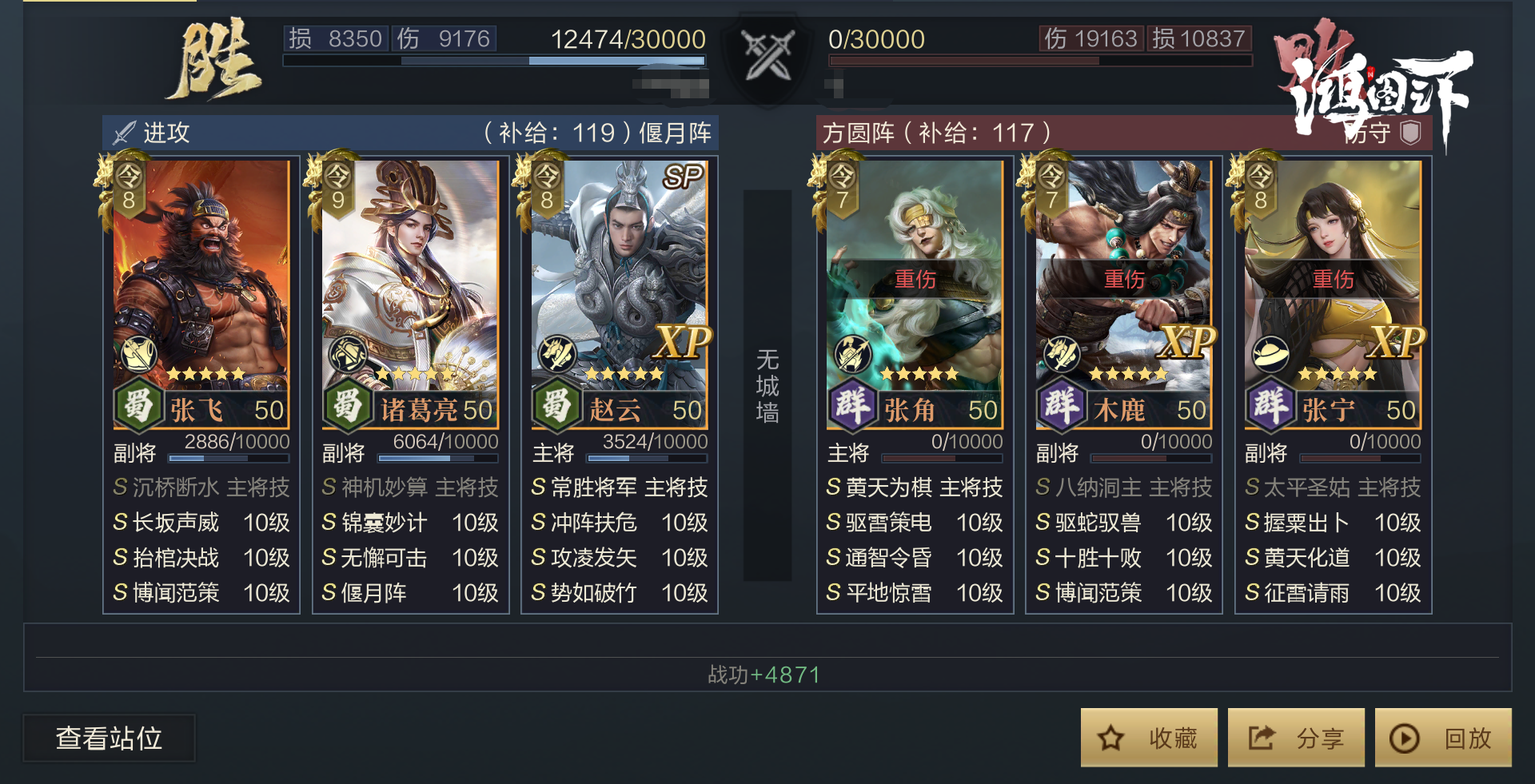Click the 群 faction badge of 张宁
The image size is (1535, 784).
click(x=1270, y=405)
